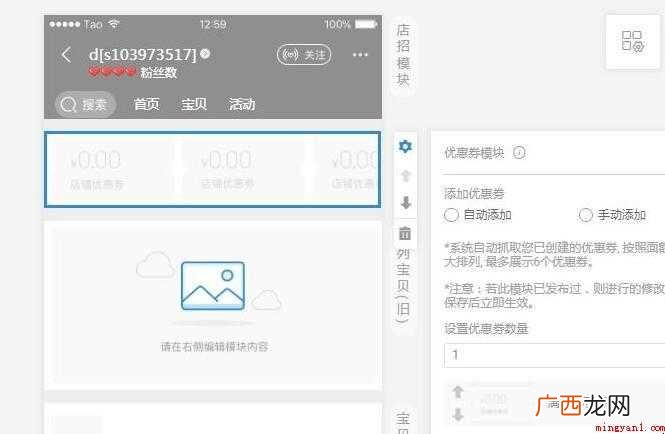Click the 请在右侧编辑模块内容 hint text
665x434 pixels.
(215, 347)
